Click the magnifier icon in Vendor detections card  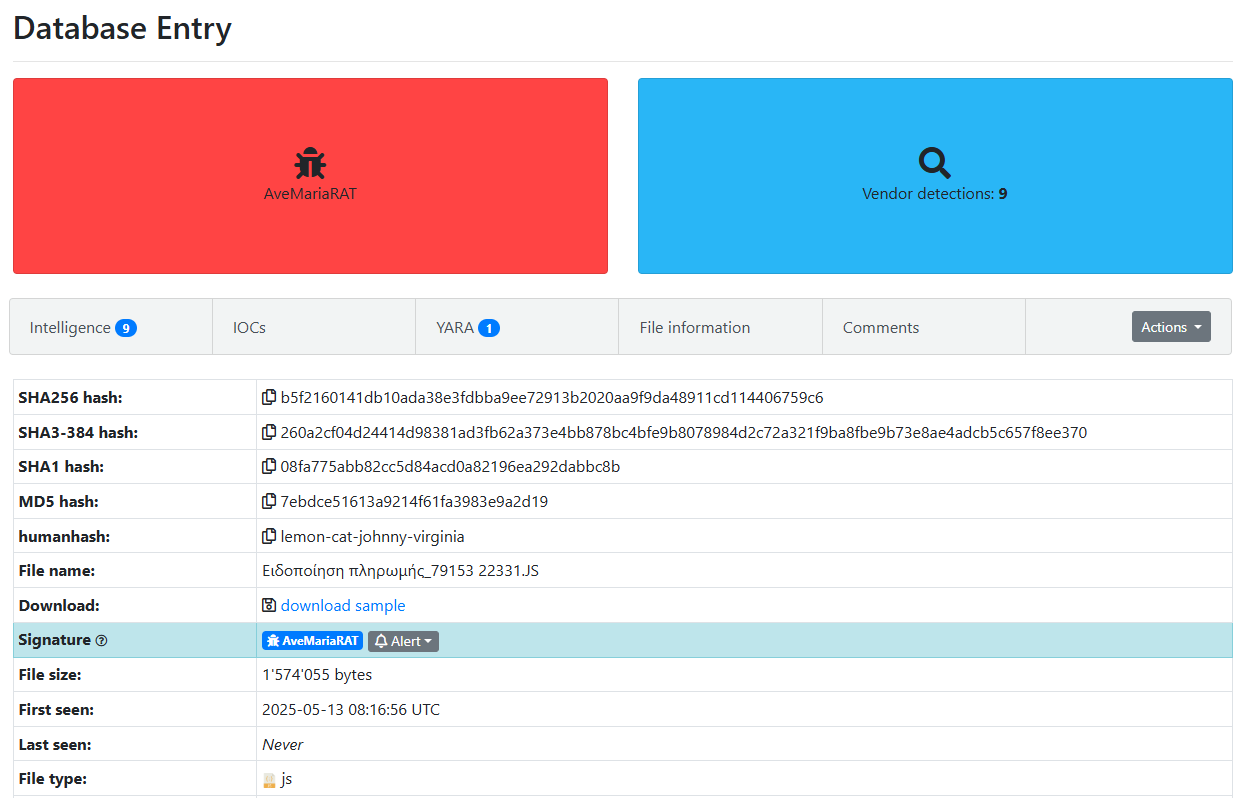pyautogui.click(x=934, y=163)
